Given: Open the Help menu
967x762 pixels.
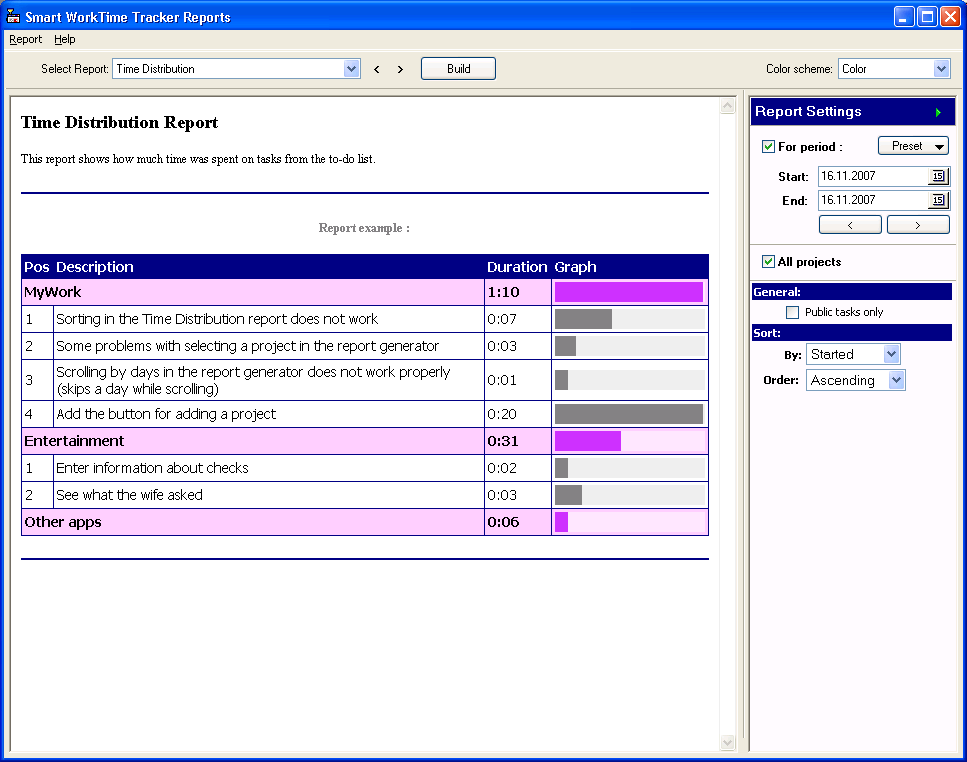Looking at the screenshot, I should [65, 39].
